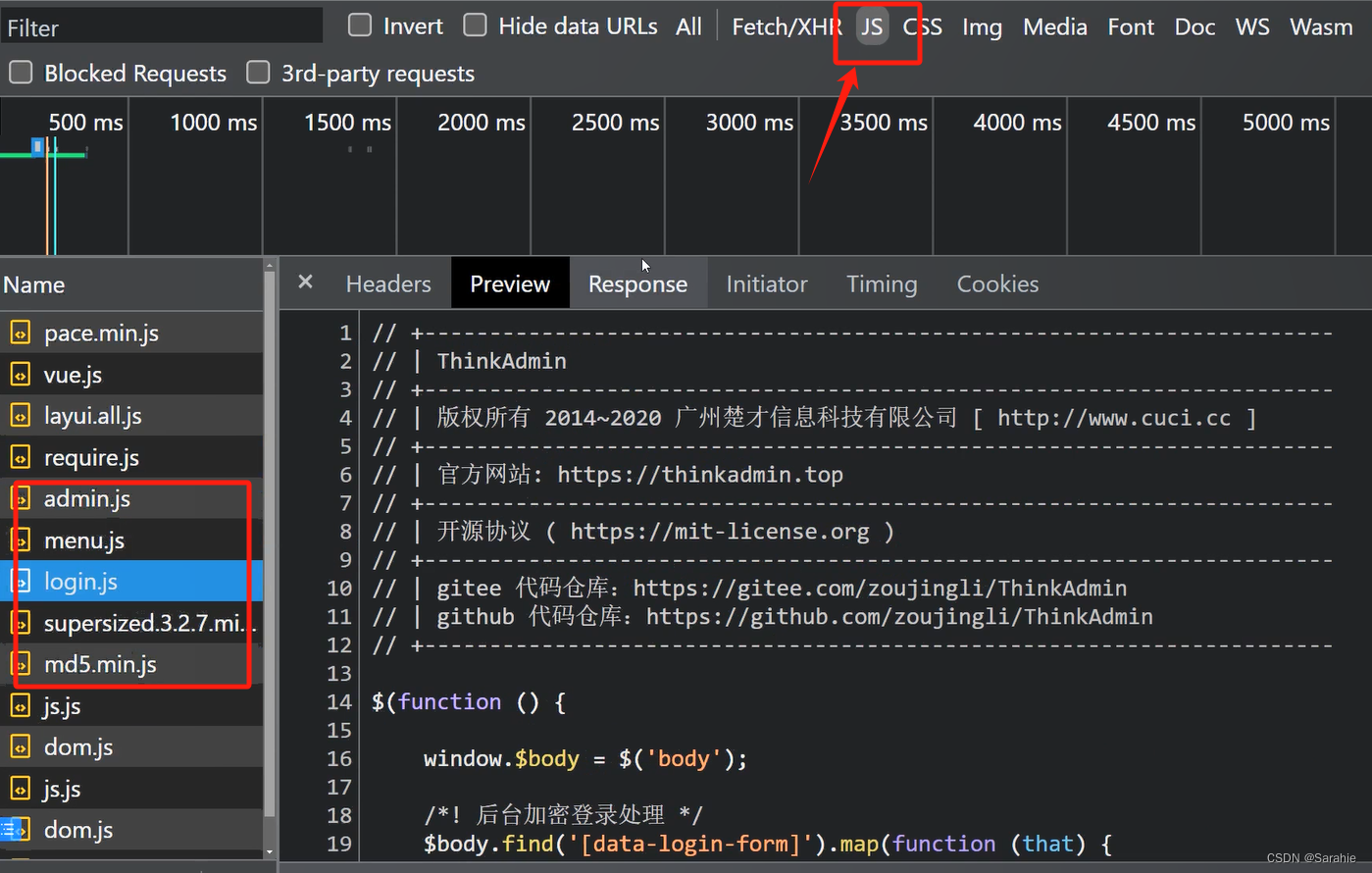Filter requests by Fetch/XHR
The height and width of the screenshot is (873, 1372).
coord(787,26)
